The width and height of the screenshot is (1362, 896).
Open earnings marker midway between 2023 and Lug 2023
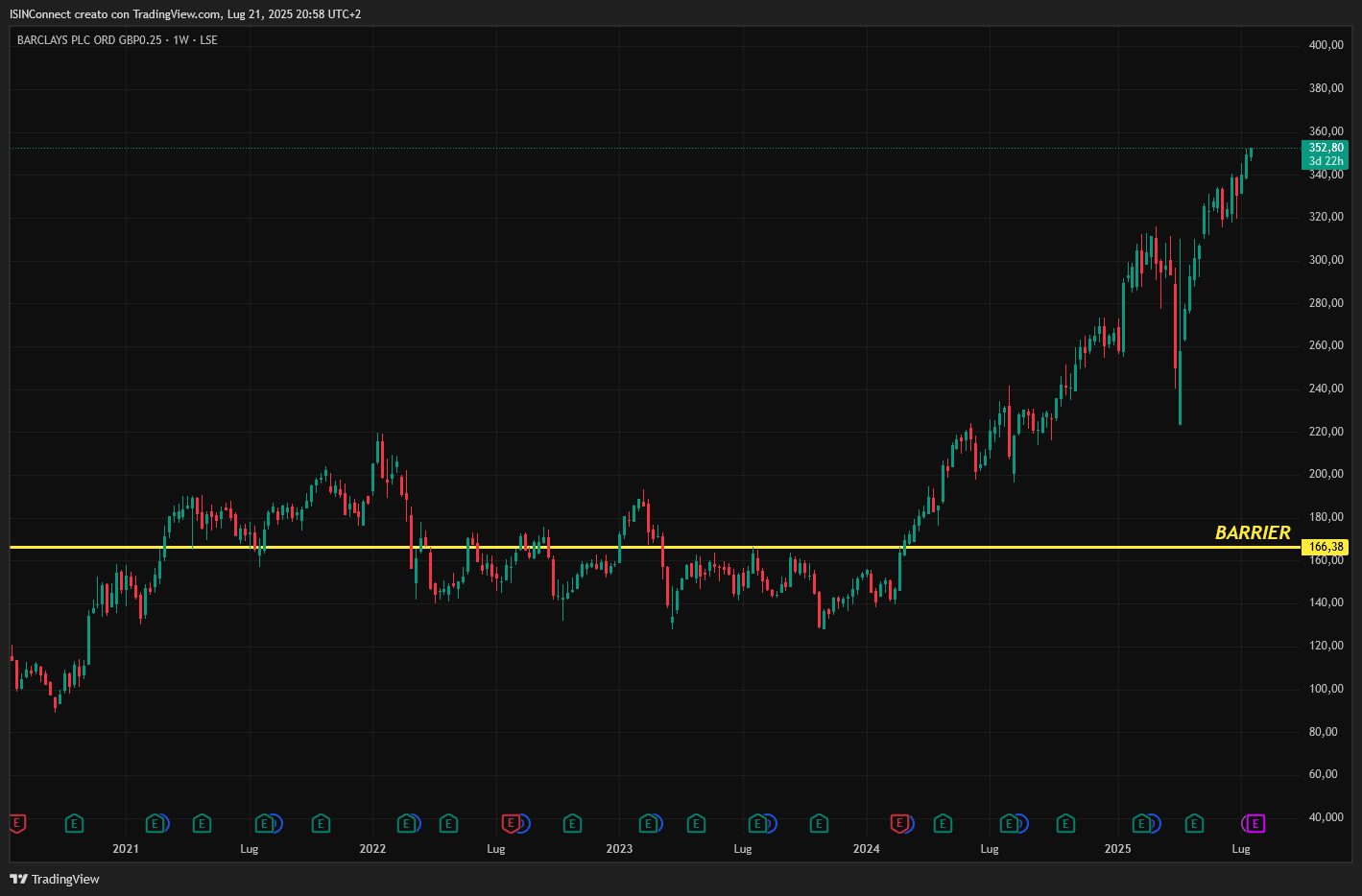tap(696, 823)
